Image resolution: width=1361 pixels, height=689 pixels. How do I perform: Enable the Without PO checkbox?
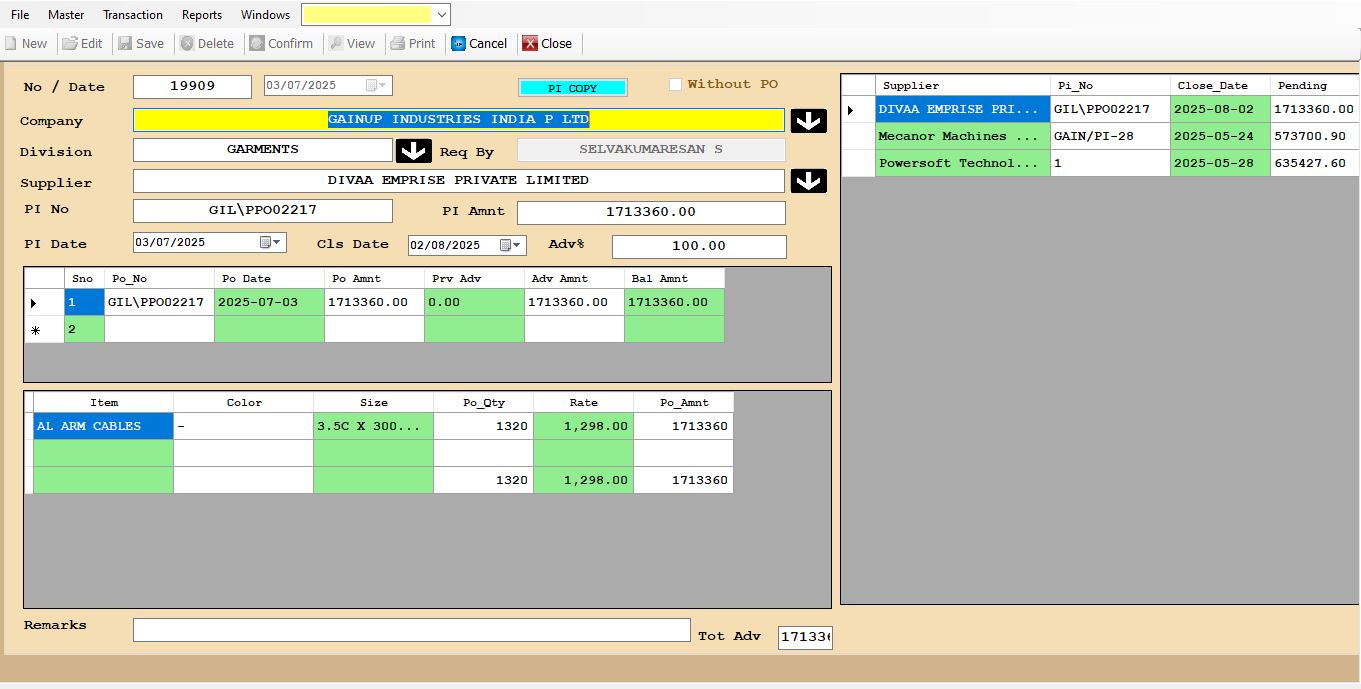pyautogui.click(x=675, y=85)
